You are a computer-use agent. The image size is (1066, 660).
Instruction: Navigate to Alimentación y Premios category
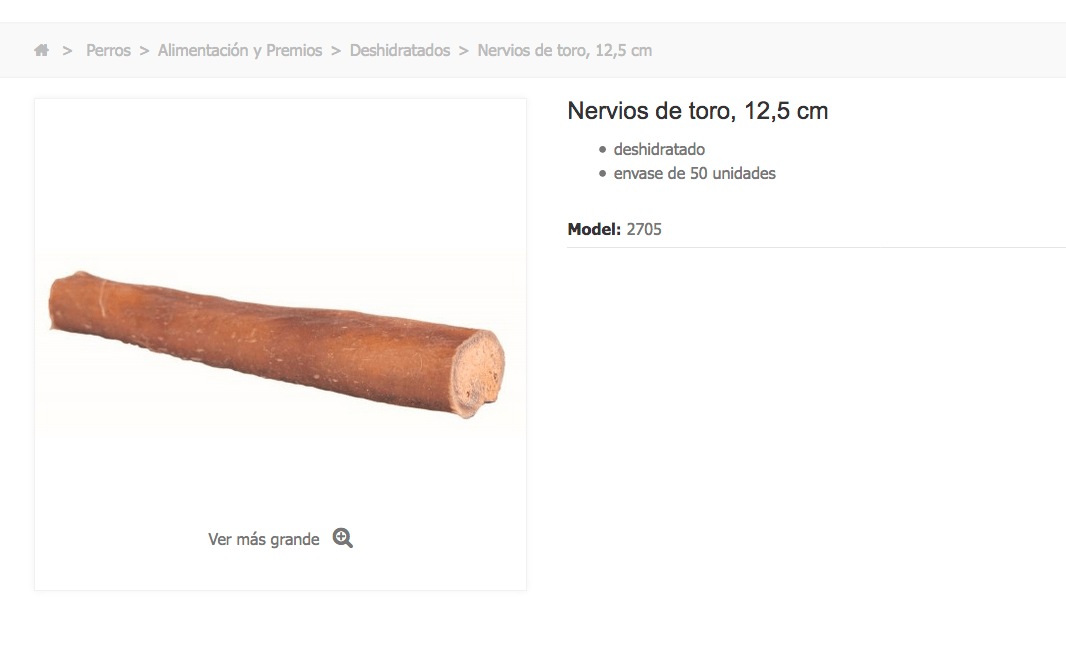(240, 50)
